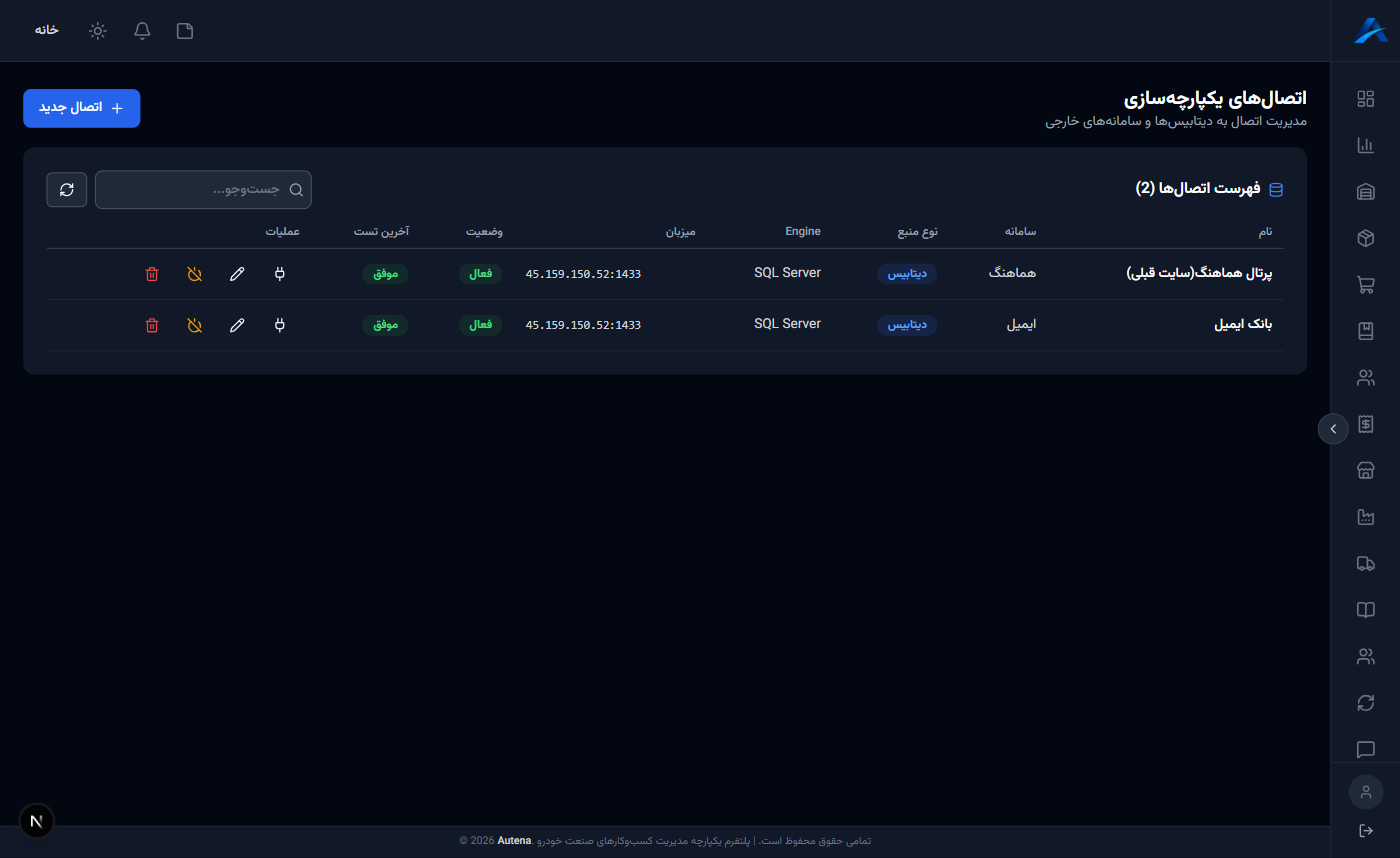This screenshot has height=858, width=1400.
Task: Test connection for بانک ایمیل row
Action: pos(280,324)
